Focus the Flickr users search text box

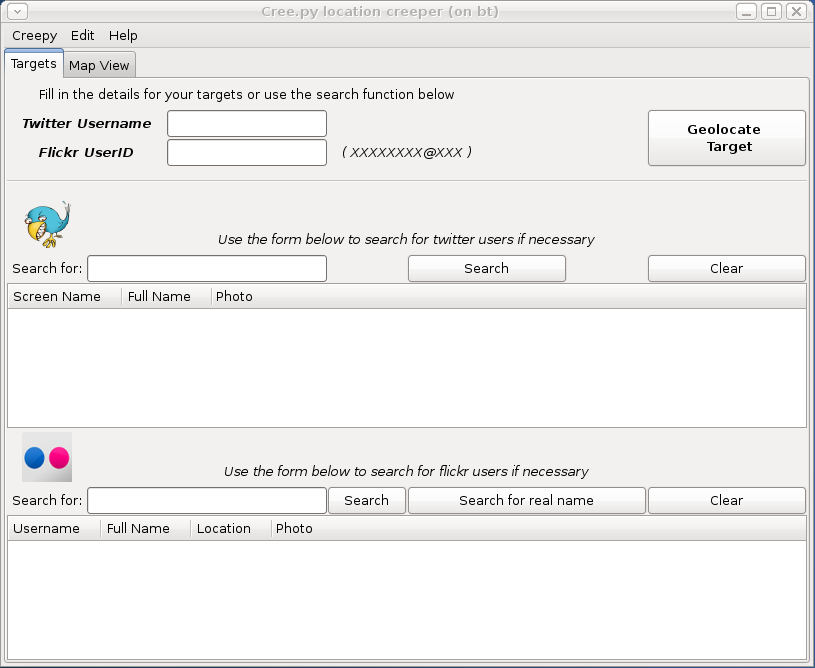click(x=207, y=501)
